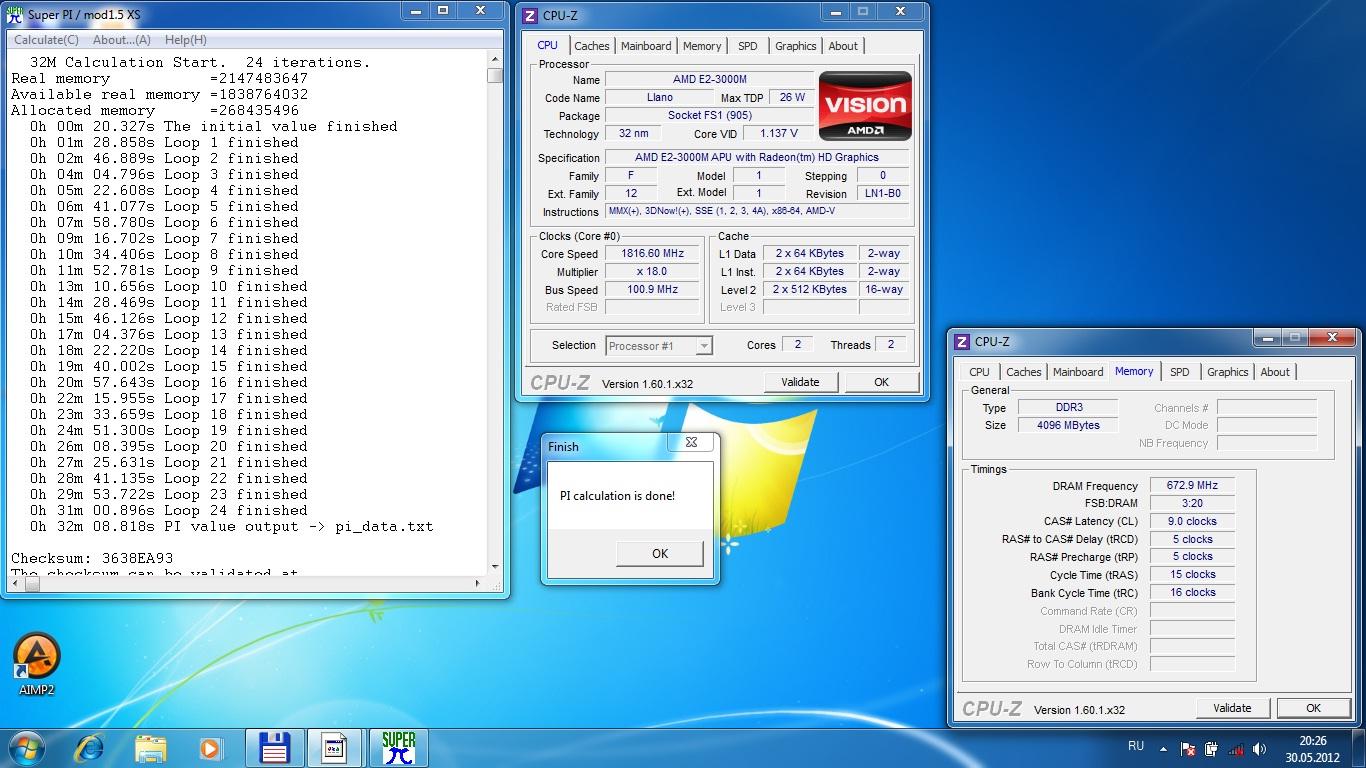This screenshot has width=1366, height=768.
Task: Click the Name field AMD E2-3000M
Action: coord(710,80)
